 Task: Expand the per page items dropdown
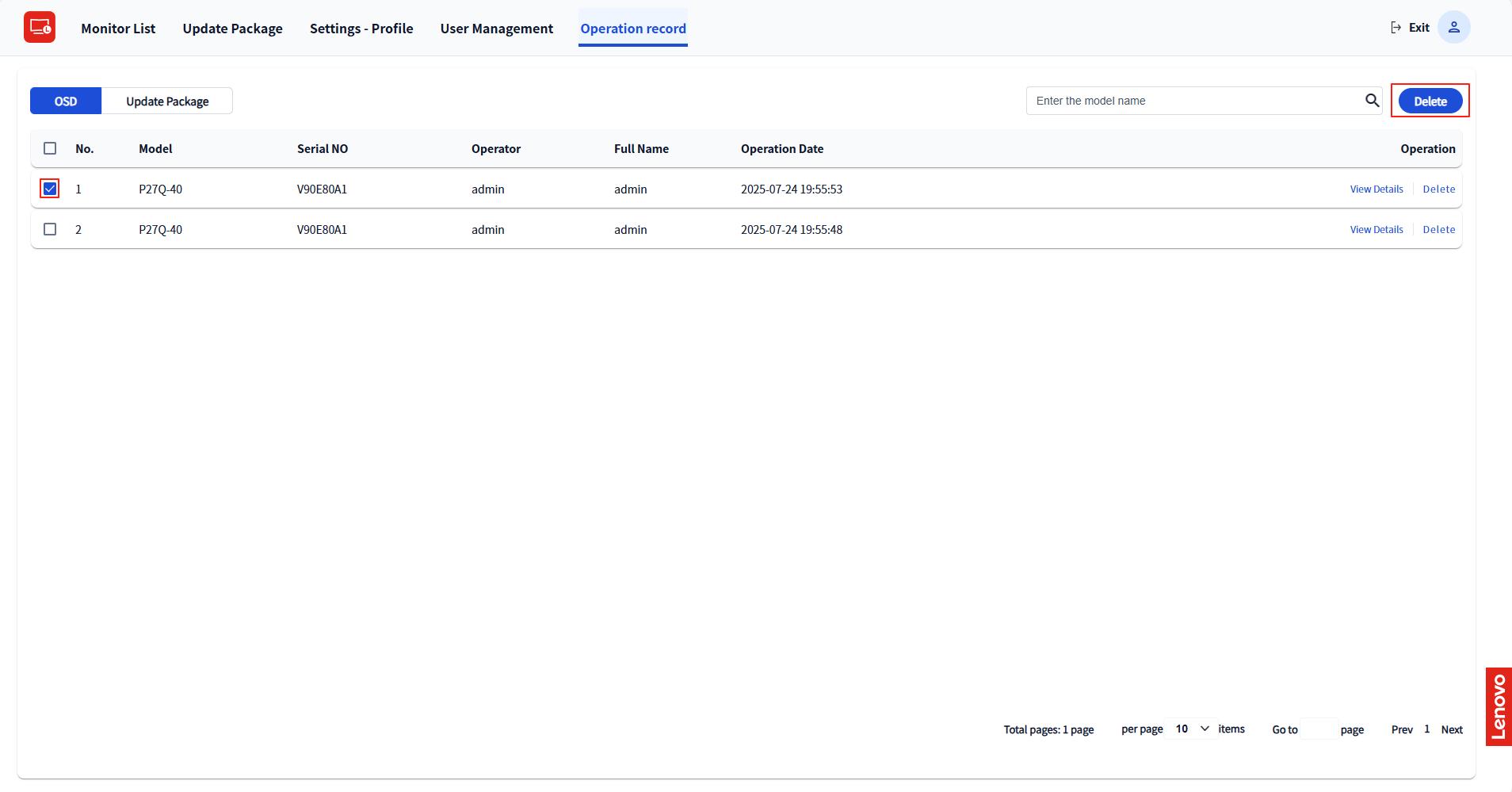pyautogui.click(x=1191, y=729)
